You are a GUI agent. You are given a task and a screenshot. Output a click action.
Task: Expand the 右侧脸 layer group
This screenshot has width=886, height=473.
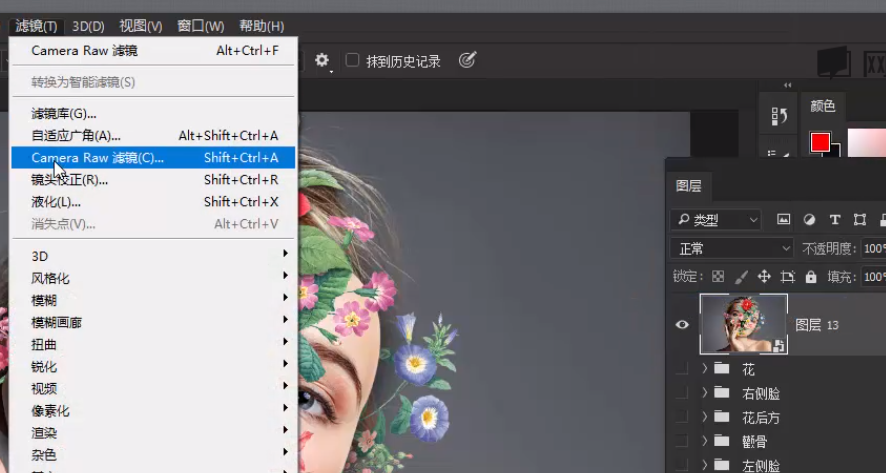(x=705, y=392)
